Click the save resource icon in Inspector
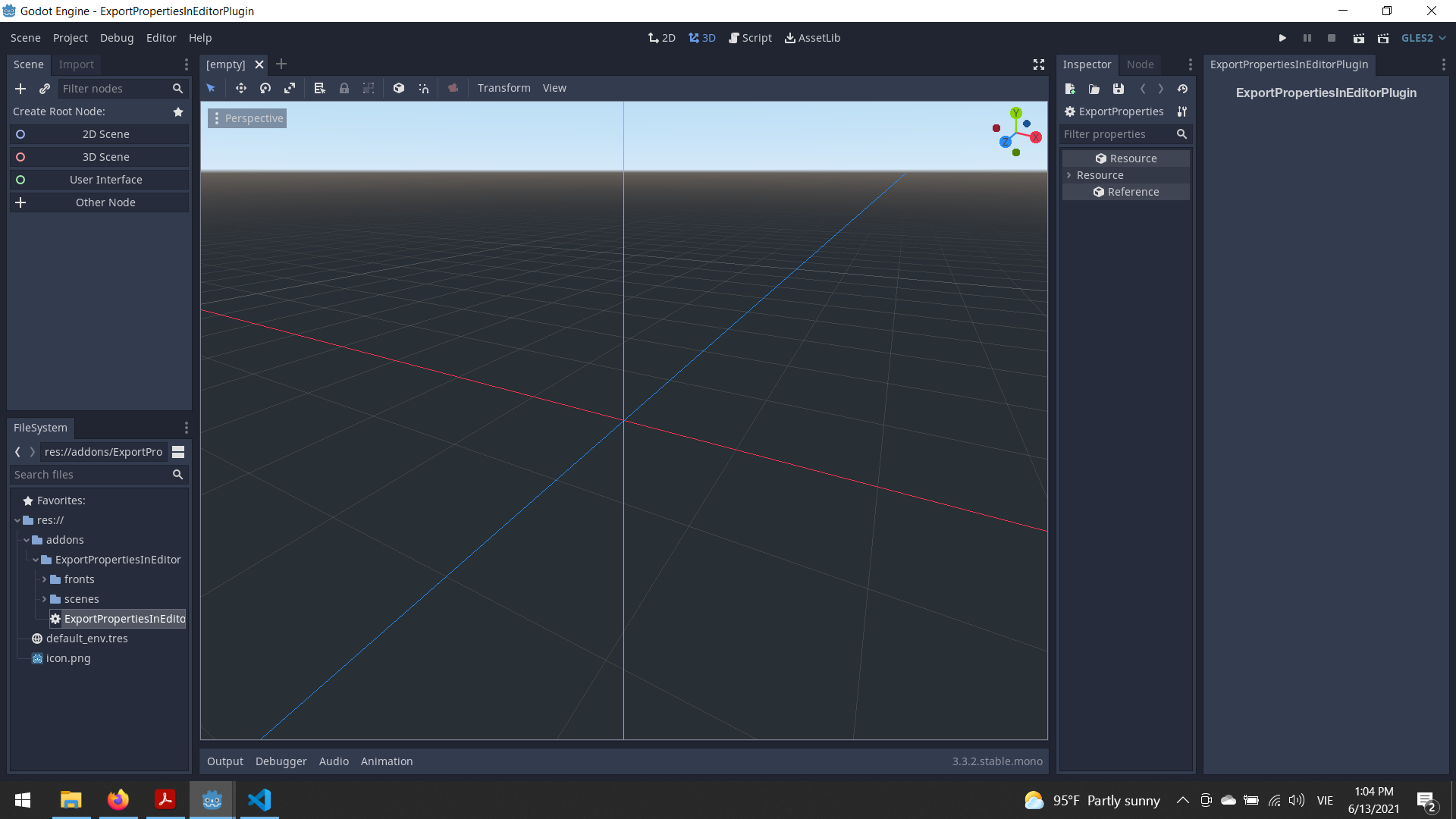 pyautogui.click(x=1118, y=89)
